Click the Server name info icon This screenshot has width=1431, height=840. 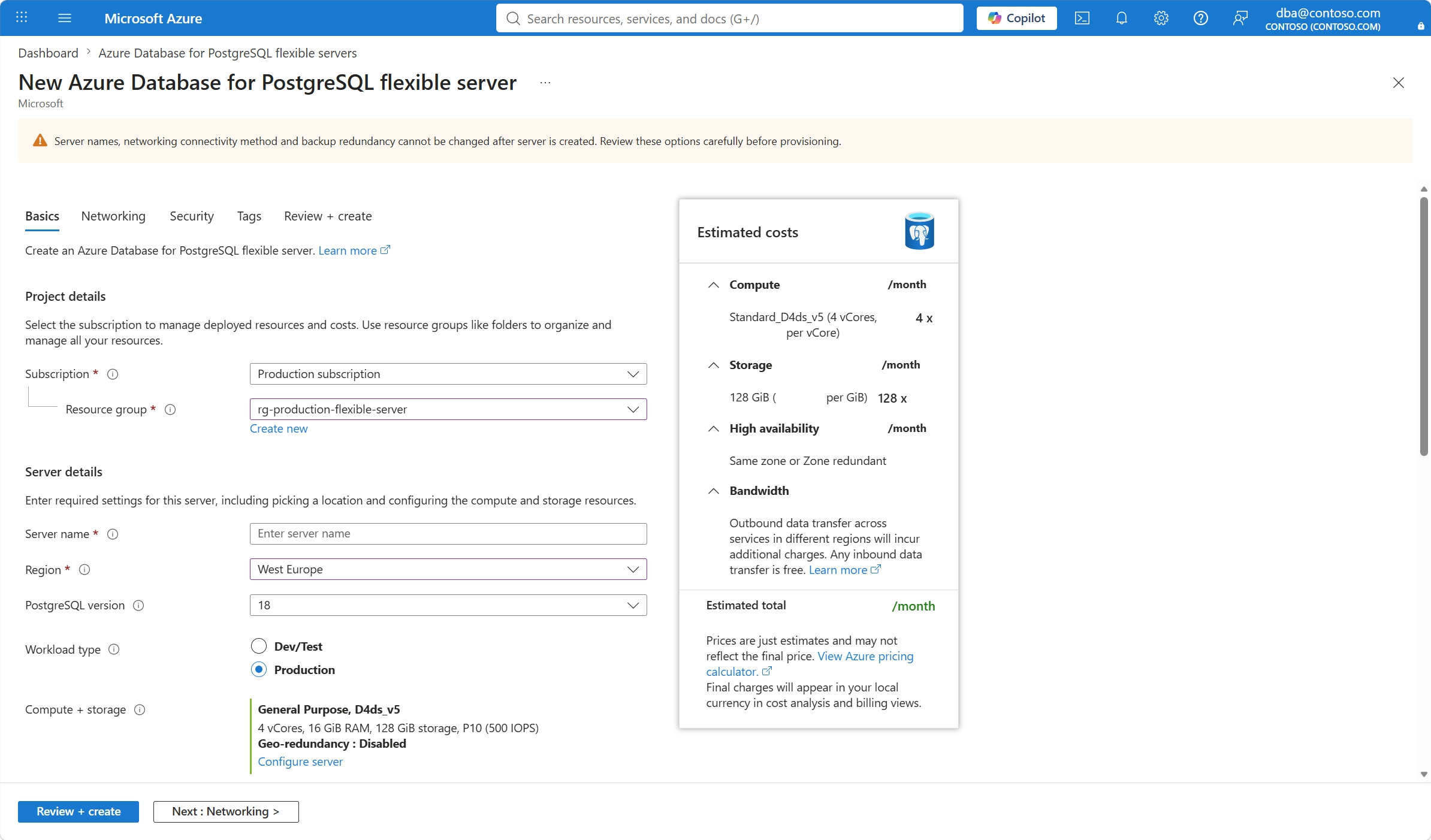coord(113,534)
